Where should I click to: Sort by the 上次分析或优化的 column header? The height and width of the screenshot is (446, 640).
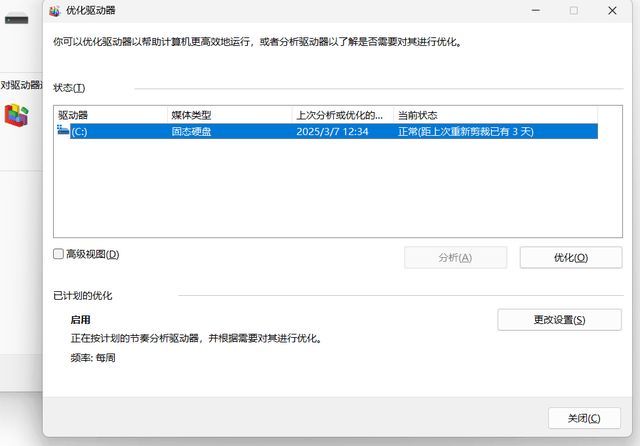(x=341, y=115)
